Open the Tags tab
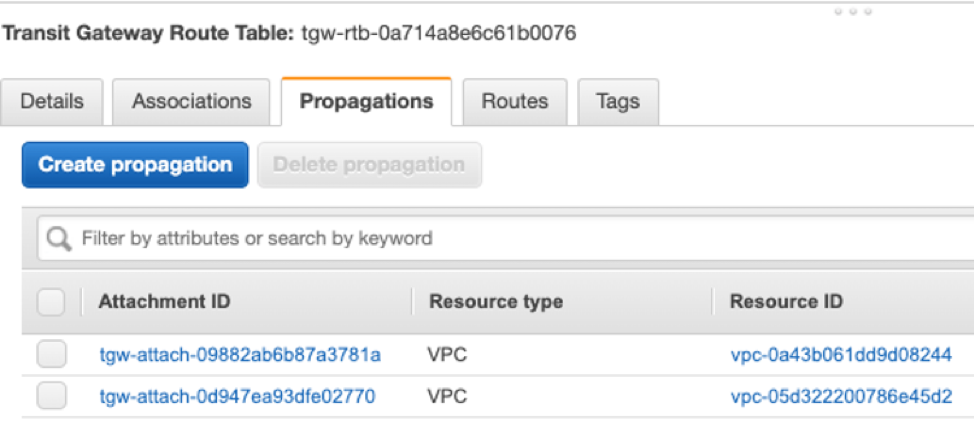 [618, 102]
